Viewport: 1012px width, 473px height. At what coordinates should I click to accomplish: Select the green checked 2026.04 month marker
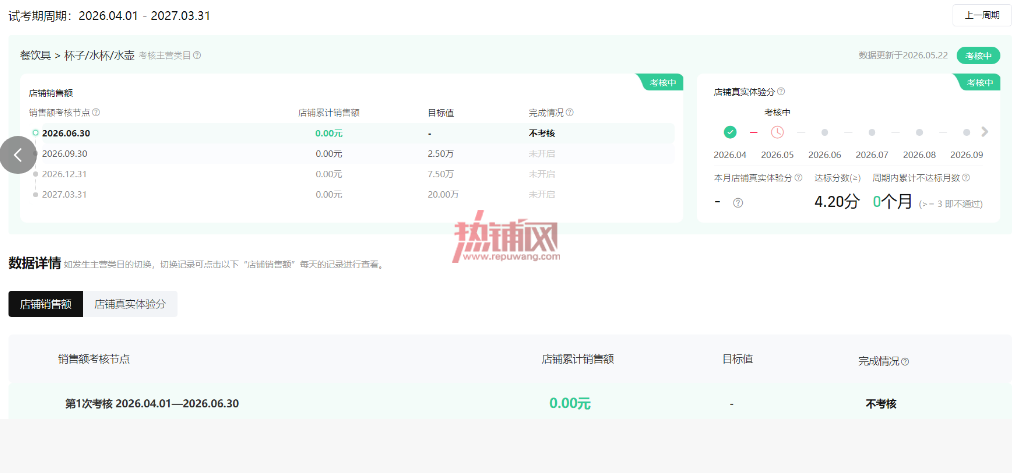(730, 132)
